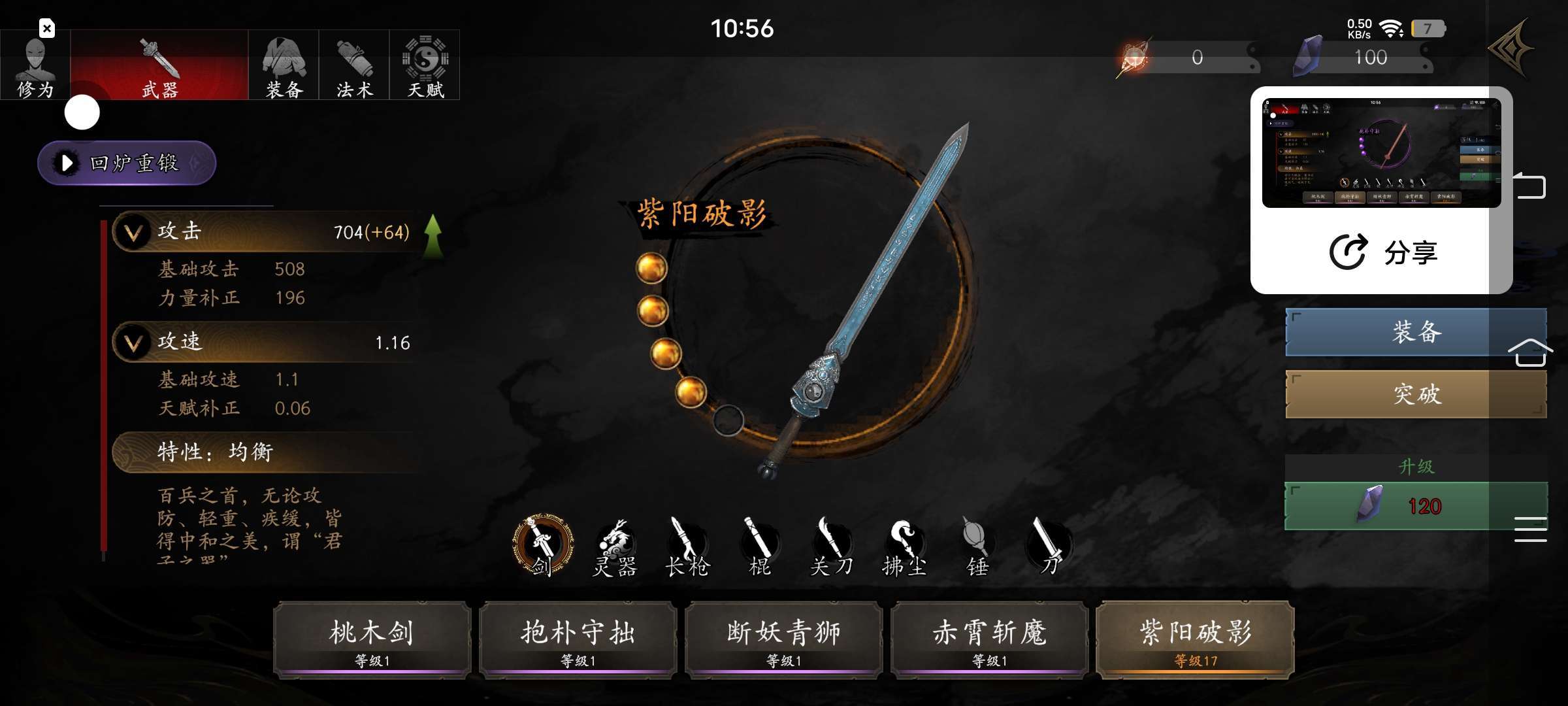Viewport: 1568px width, 706px height.
Task: Expand the 回炉重锻 reforge option
Action: coord(127,163)
